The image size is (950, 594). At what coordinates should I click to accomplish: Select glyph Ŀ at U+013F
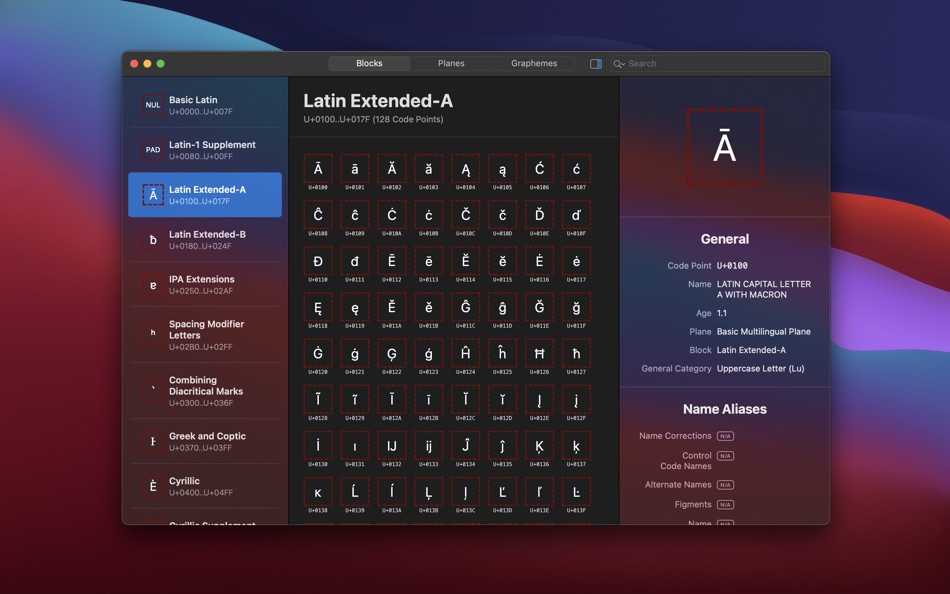pyautogui.click(x=576, y=492)
